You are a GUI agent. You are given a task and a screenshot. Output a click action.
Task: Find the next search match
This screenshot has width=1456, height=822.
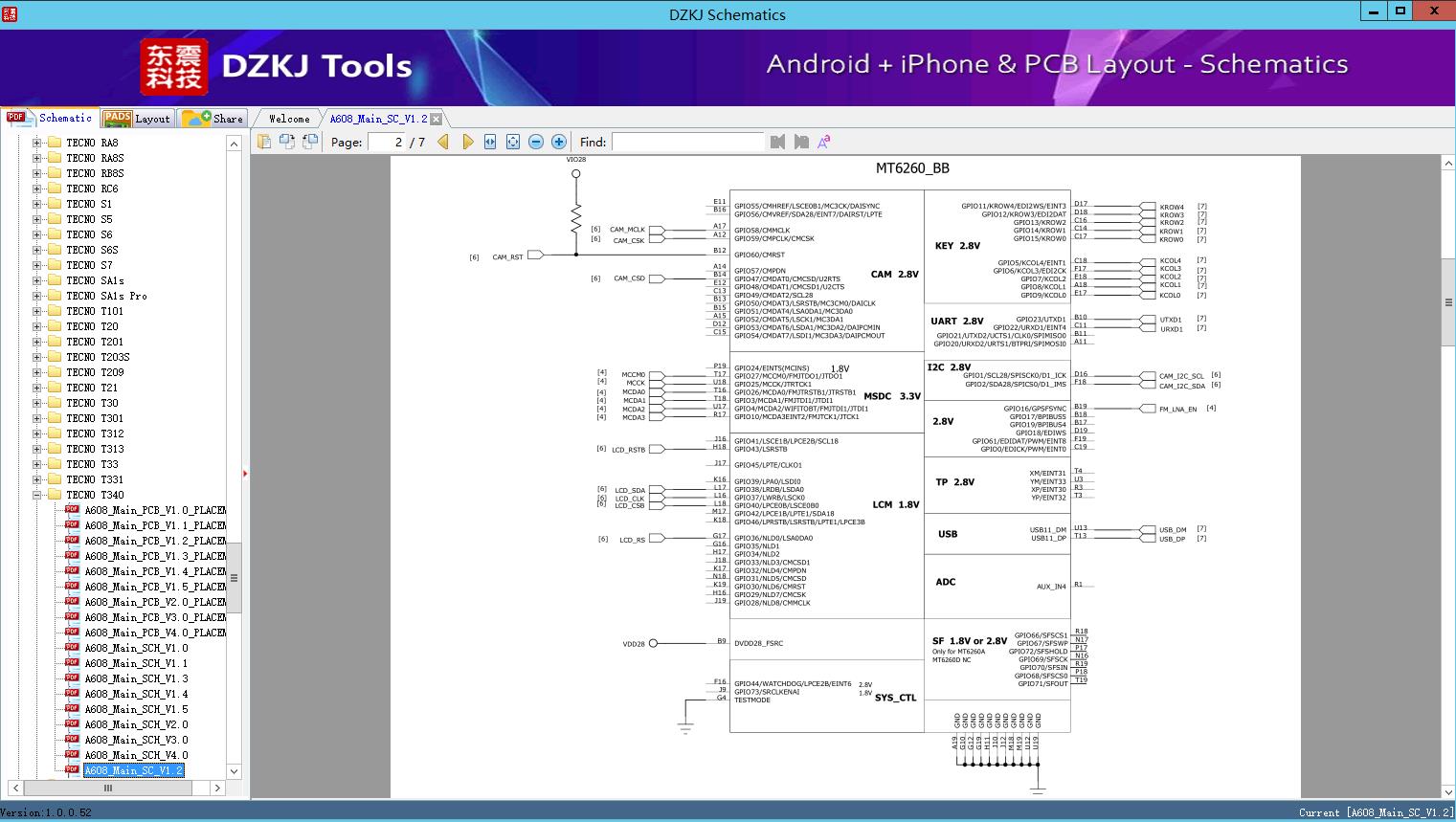(x=801, y=142)
